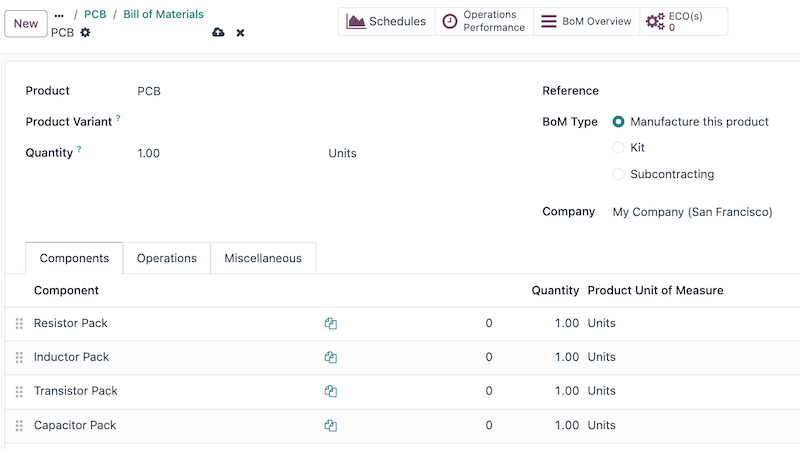Viewport: 800px width, 449px height.
Task: Switch to the Miscellaneous tab
Action: coord(262,258)
